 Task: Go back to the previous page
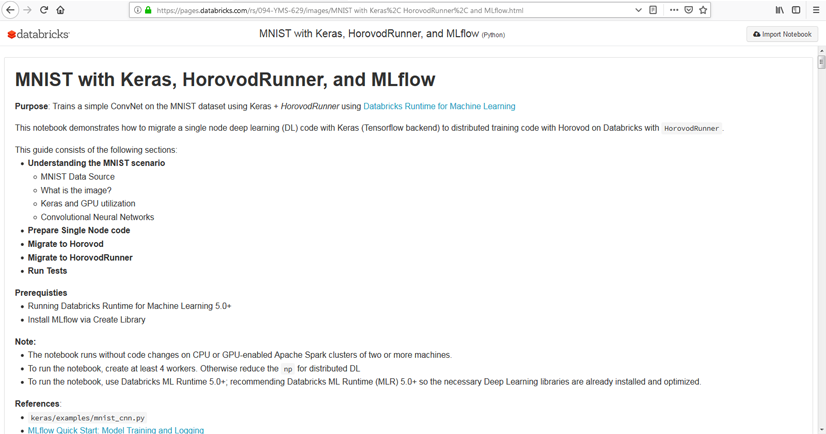11,10
